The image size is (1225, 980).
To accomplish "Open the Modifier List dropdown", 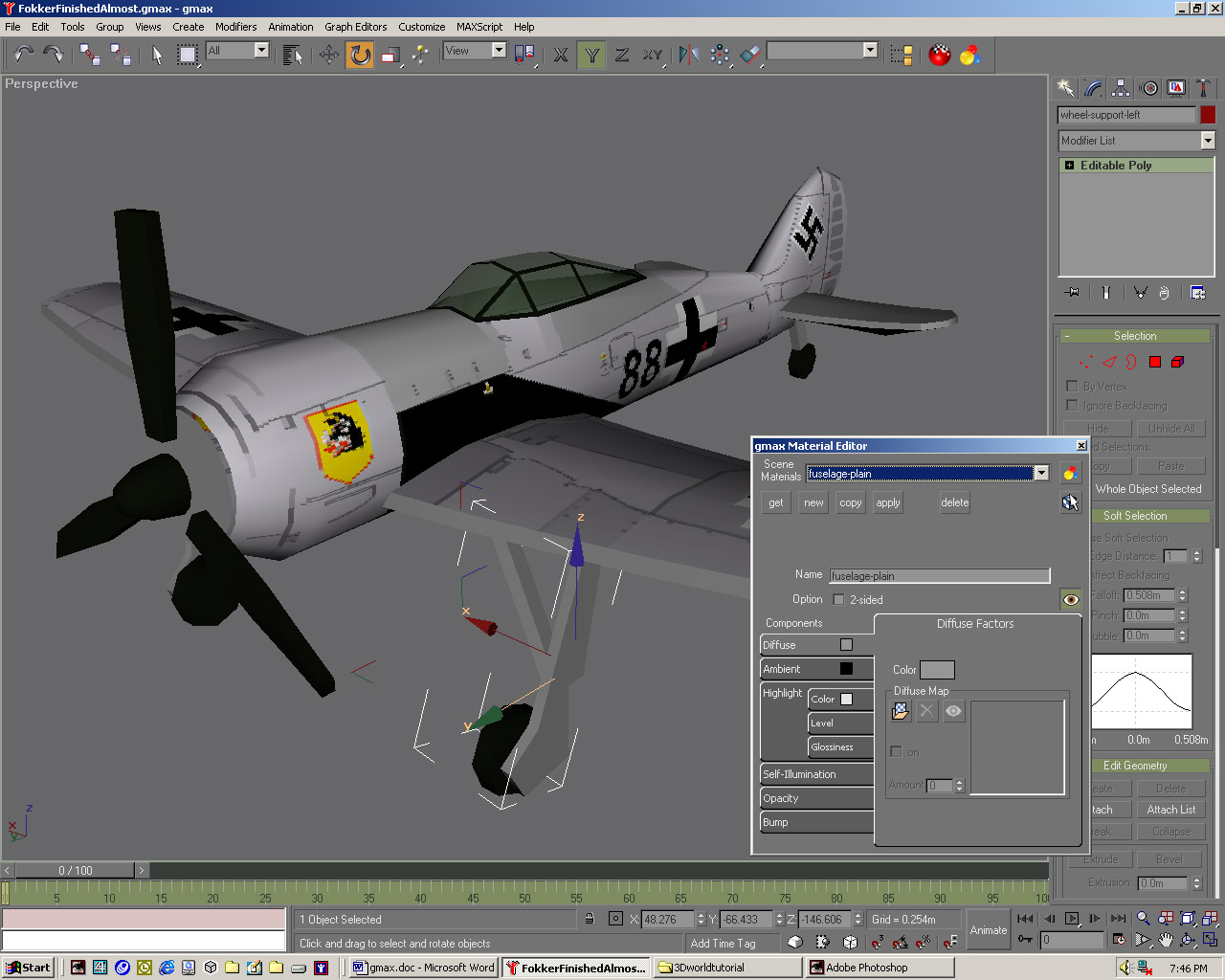I will coord(1207,141).
